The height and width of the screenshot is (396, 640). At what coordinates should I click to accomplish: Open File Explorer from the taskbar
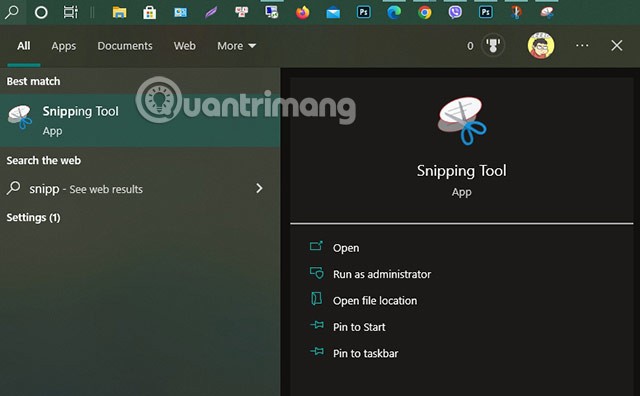click(x=119, y=13)
